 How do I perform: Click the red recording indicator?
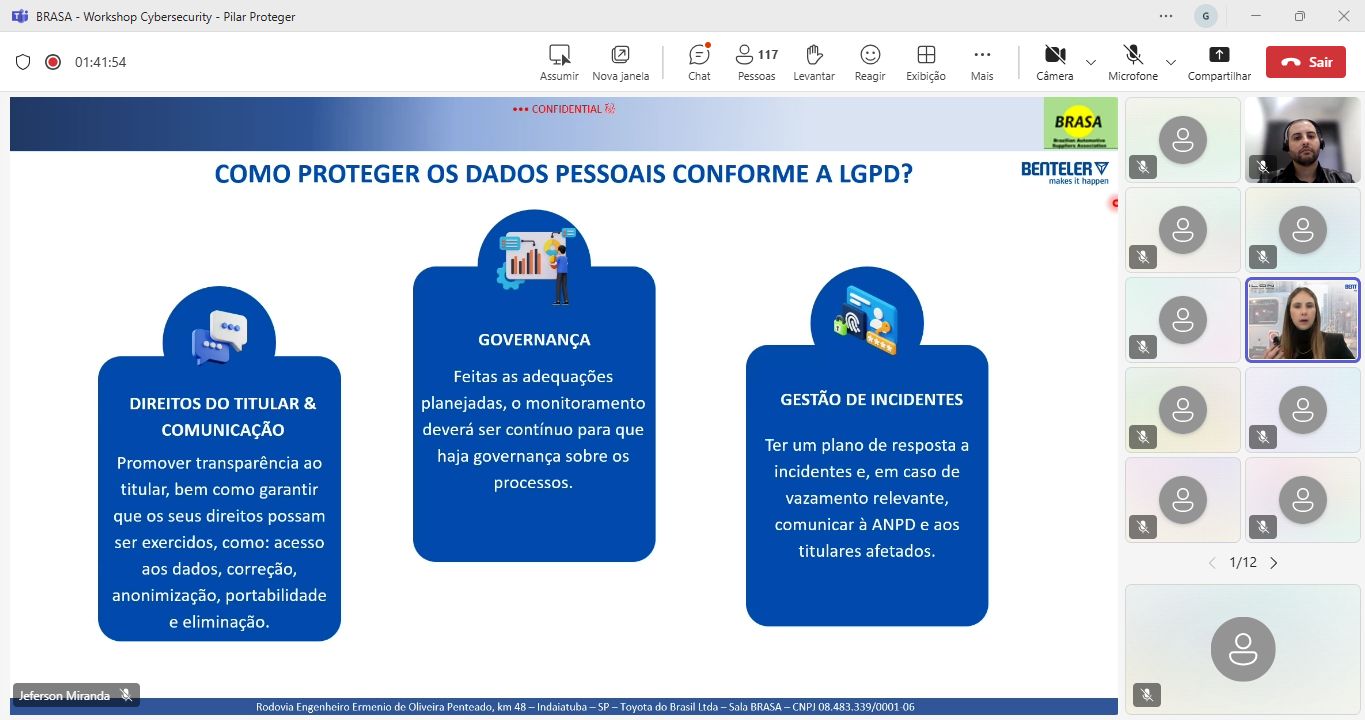click(53, 62)
